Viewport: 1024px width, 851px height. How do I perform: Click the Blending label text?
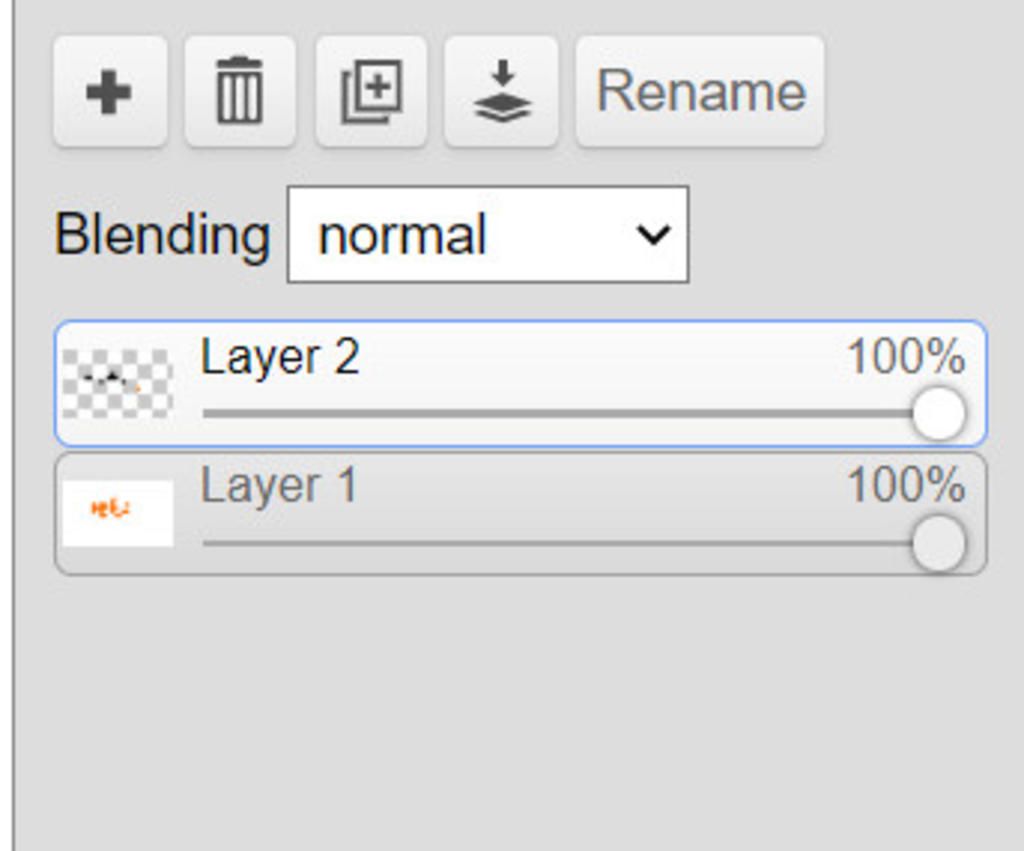[x=162, y=236]
